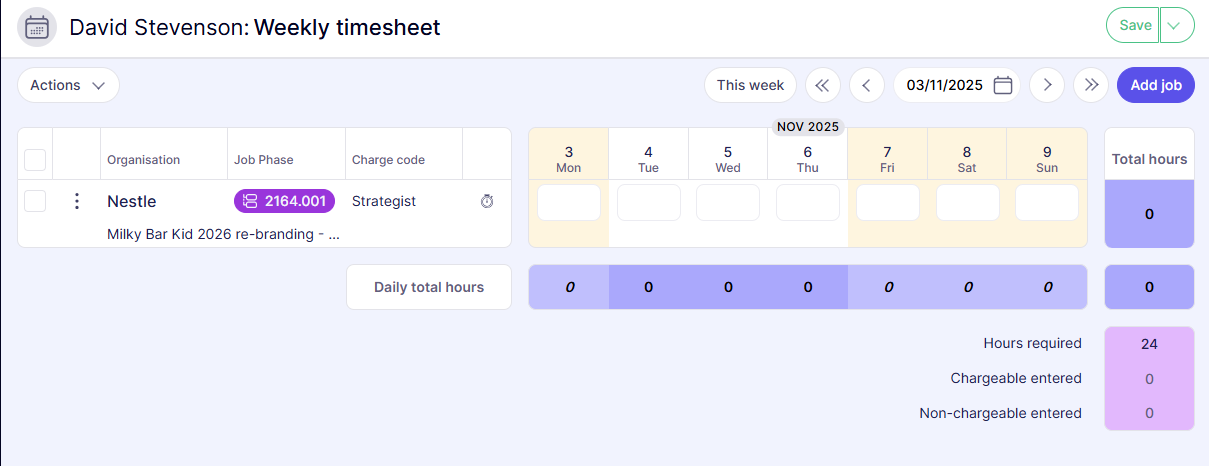Image resolution: width=1209 pixels, height=466 pixels.
Task: Jump forward several weeks with double-right arrows
Action: 1091,85
